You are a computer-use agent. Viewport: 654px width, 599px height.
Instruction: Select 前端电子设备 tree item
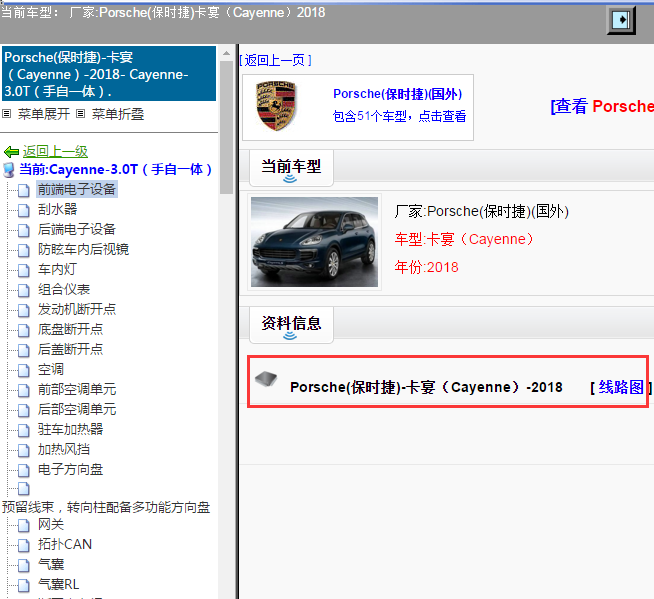pos(77,189)
